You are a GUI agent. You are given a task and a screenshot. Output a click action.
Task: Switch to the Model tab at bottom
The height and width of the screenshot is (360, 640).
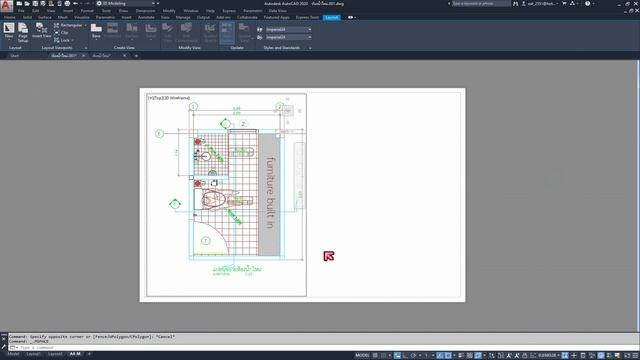tap(13, 354)
